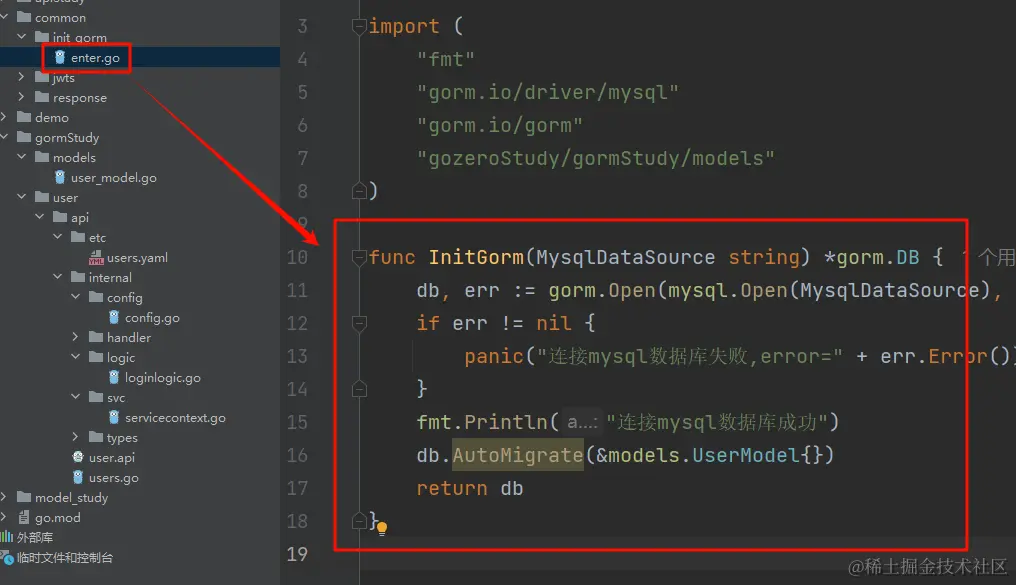Click the "gozeroStudy/gormStudy/models" import path
The width and height of the screenshot is (1016, 585).
coord(595,158)
